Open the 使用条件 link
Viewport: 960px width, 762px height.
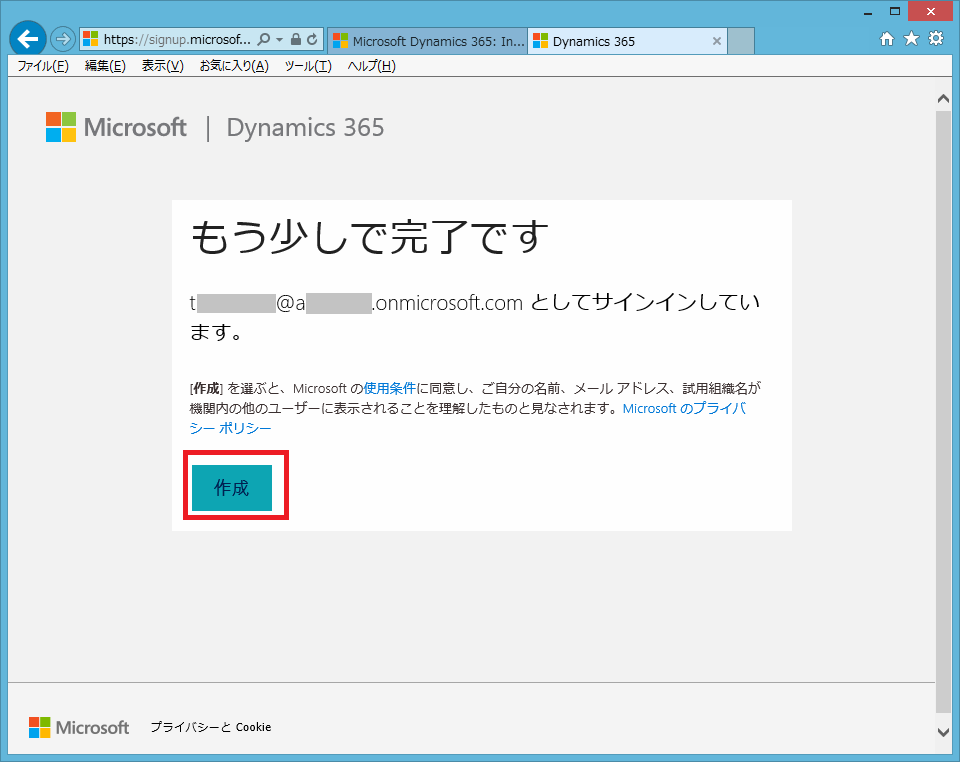pos(389,388)
